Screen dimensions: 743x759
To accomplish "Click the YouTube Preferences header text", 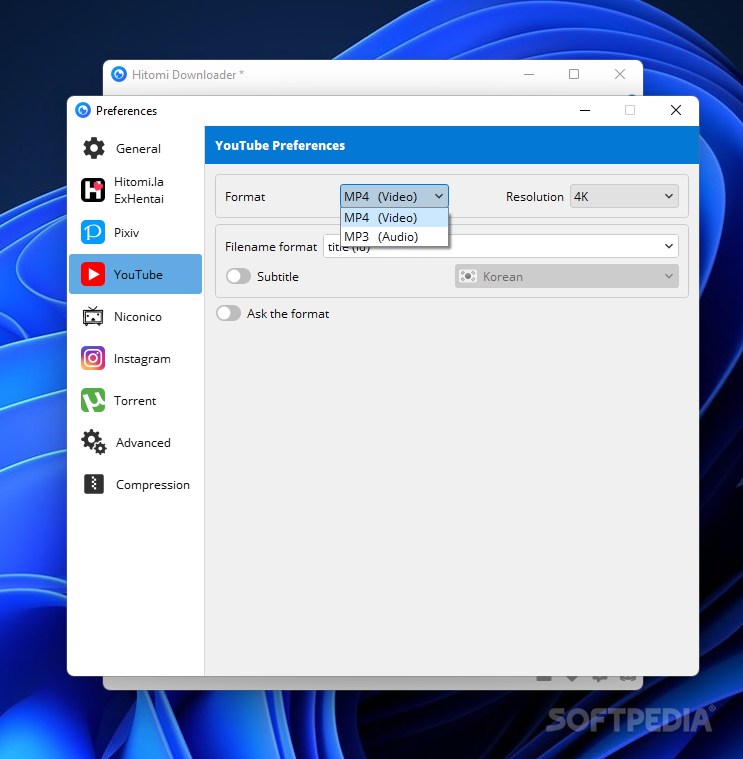I will pos(280,145).
